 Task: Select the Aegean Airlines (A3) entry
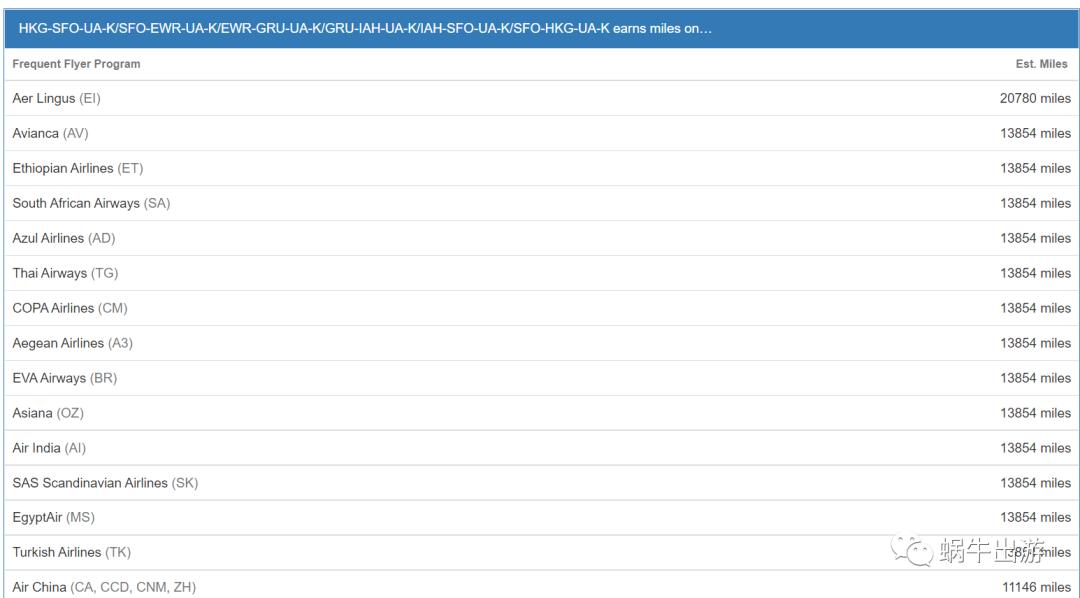[72, 343]
